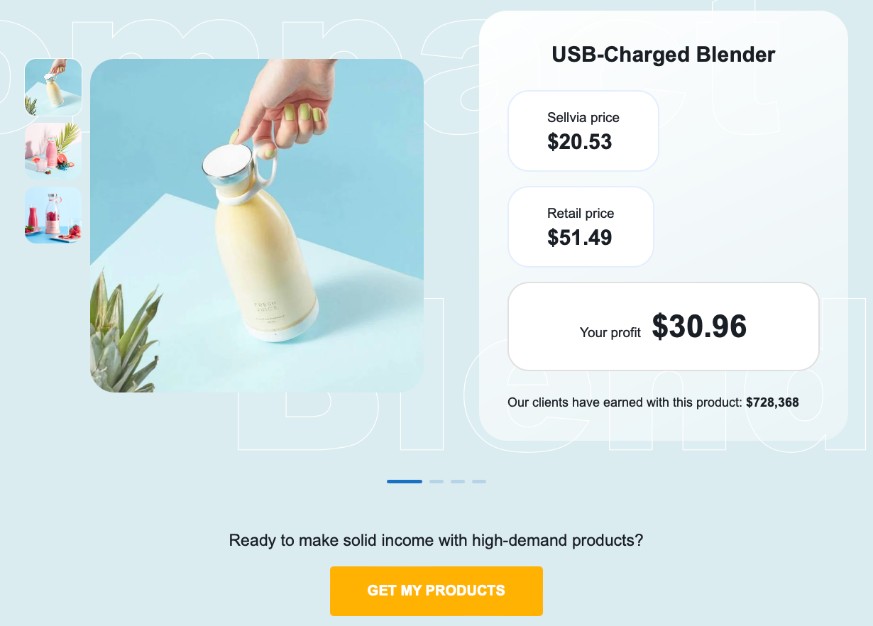Image resolution: width=873 pixels, height=626 pixels.
Task: Select the $728,368 earnings figure
Action: pyautogui.click(x=772, y=403)
